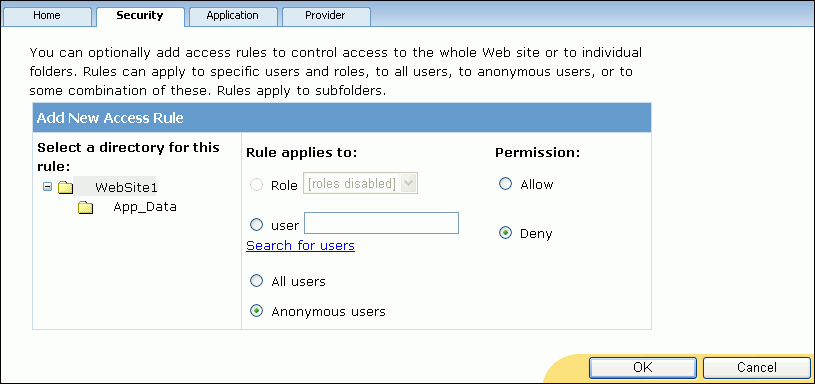Viewport: 815px width, 384px height.
Task: Click the App_Data folder icon
Action: 85,208
